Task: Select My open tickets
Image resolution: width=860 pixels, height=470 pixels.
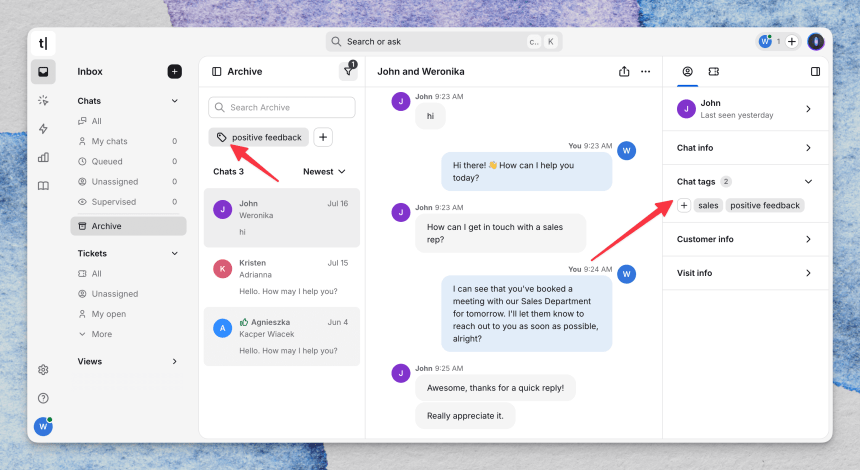Action: coord(128,314)
